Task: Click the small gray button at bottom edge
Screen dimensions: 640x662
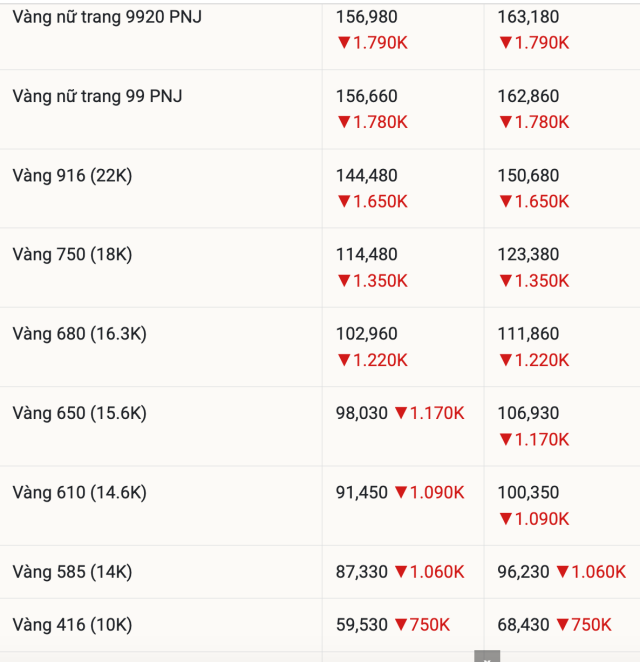Action: [x=487, y=657]
